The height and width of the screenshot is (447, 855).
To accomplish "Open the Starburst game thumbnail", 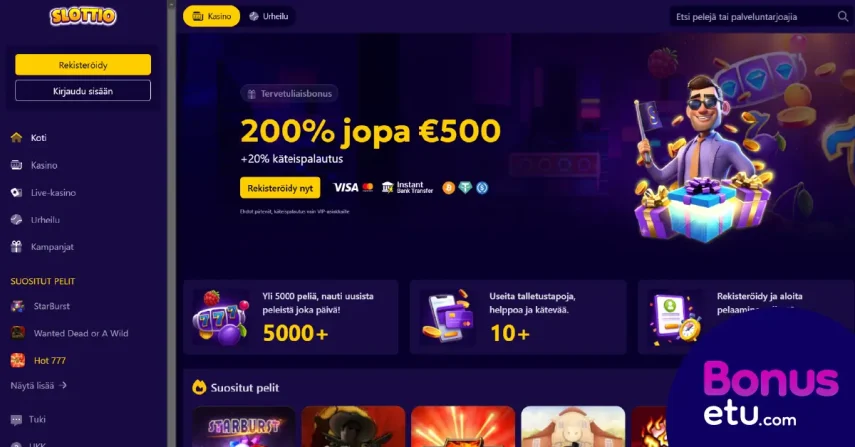I will (x=244, y=426).
